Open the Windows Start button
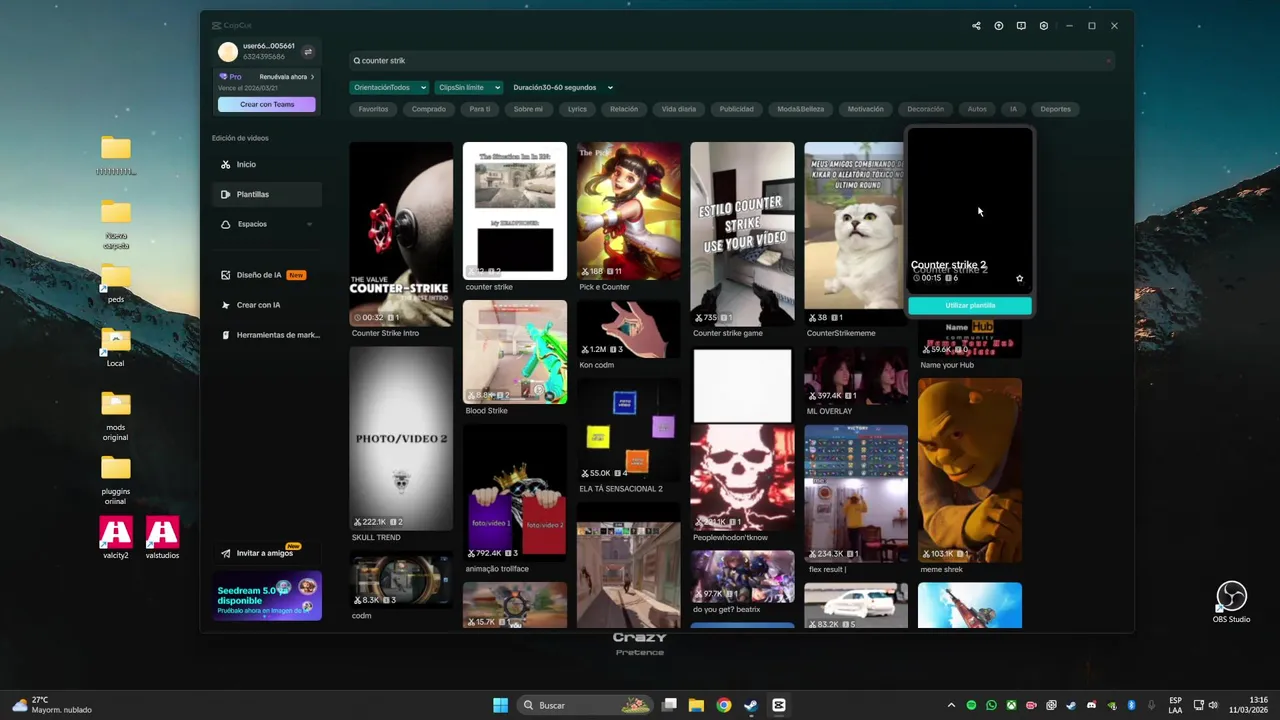 coord(500,705)
